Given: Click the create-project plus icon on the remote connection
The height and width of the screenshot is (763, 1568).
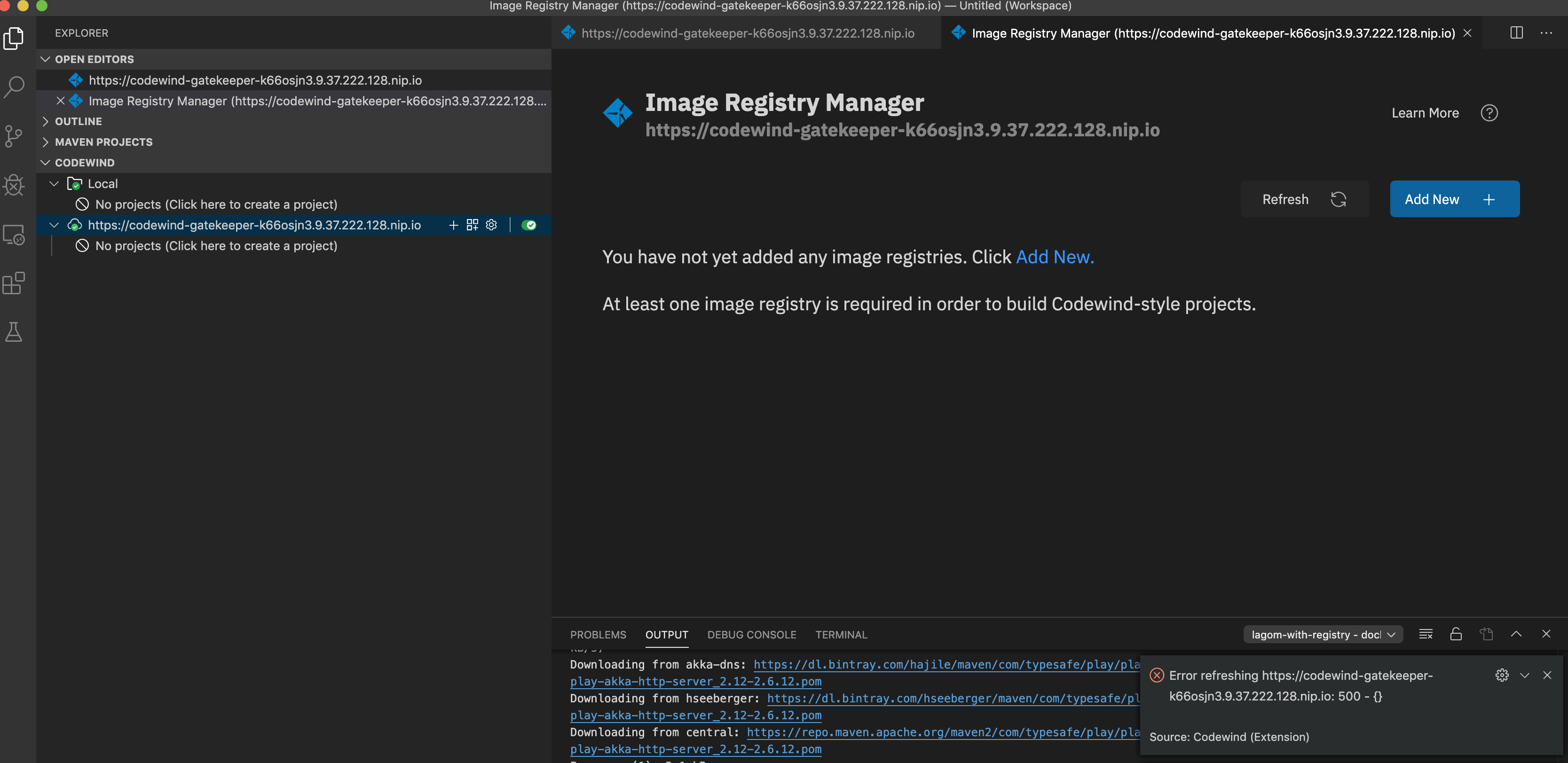Looking at the screenshot, I should click(453, 225).
